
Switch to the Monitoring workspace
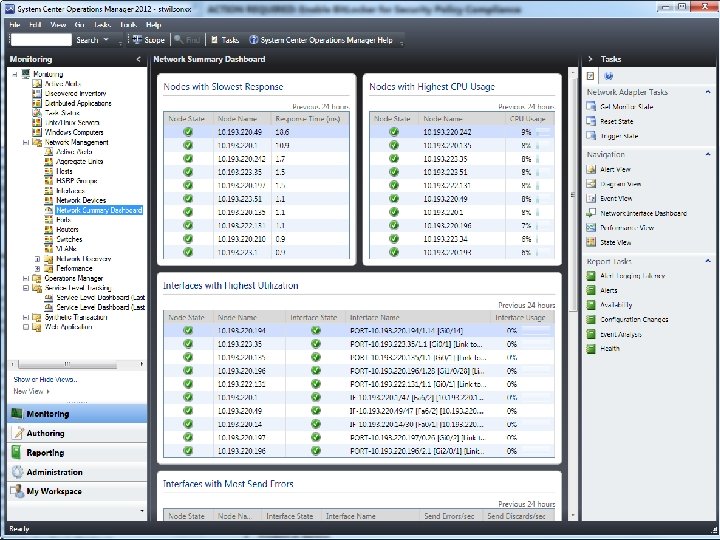[x=77, y=414]
